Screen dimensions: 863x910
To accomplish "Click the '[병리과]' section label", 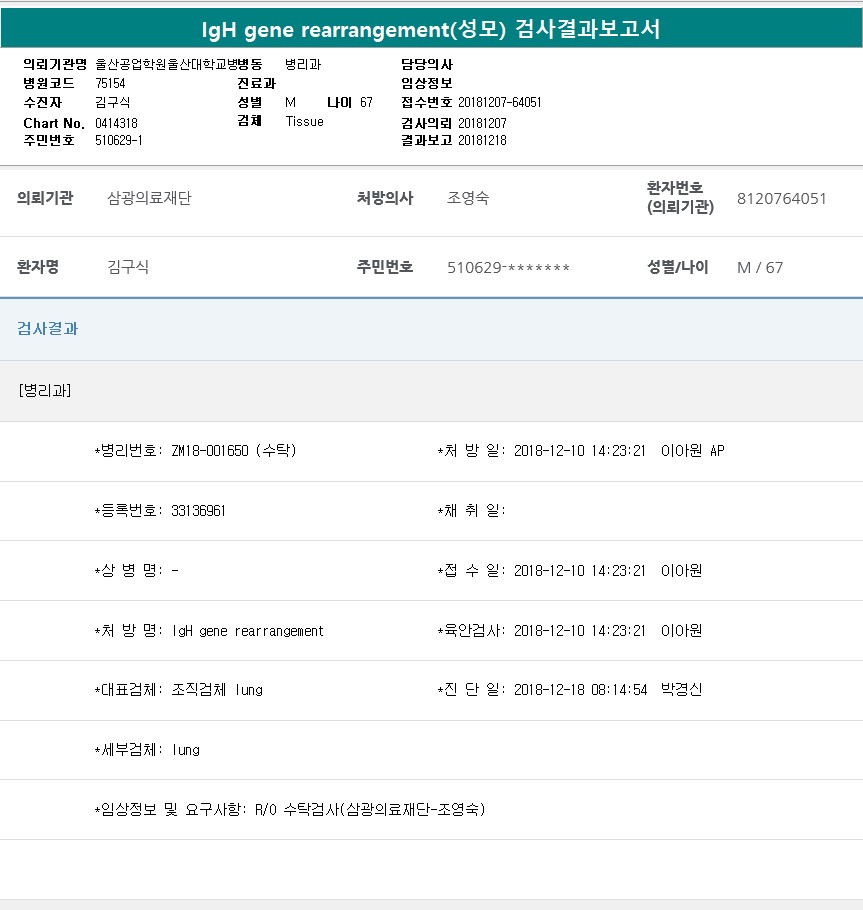I will 45,390.
